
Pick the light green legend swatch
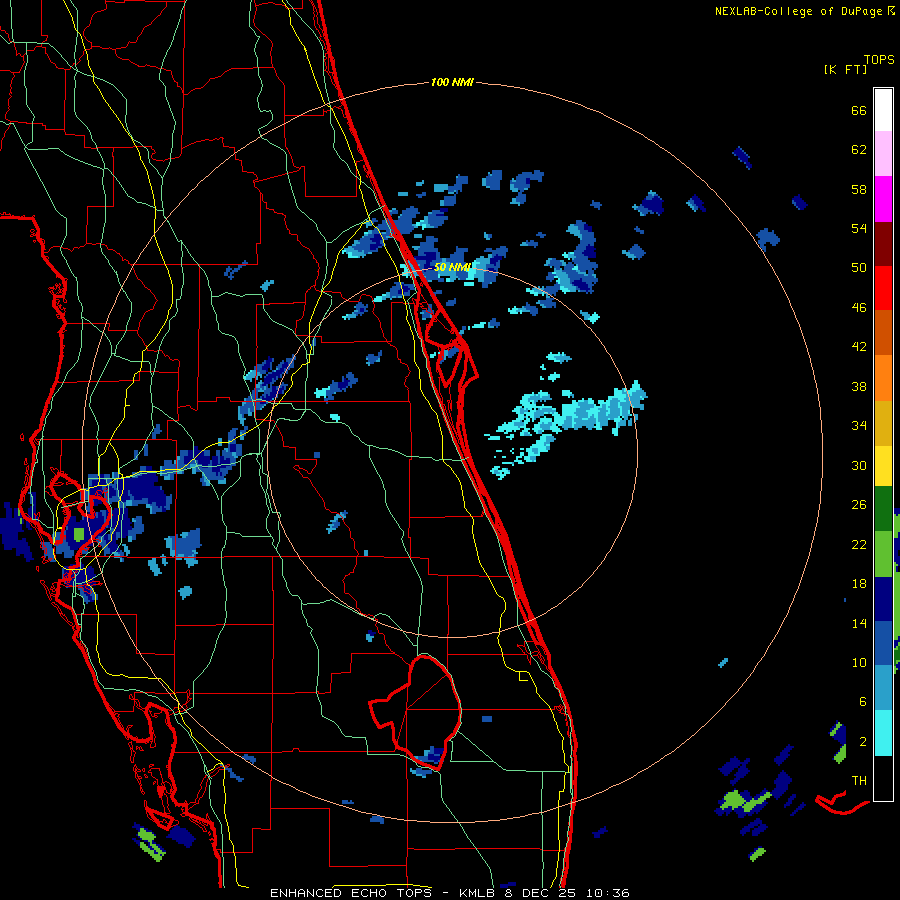883,554
